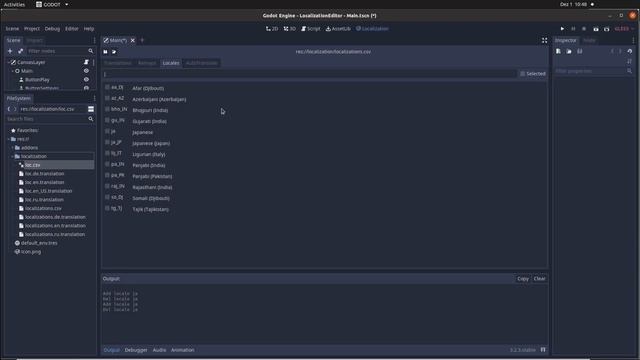Collapse the Main node in scene tree
Image resolution: width=640 pixels, height=360 pixels.
tap(13, 71)
